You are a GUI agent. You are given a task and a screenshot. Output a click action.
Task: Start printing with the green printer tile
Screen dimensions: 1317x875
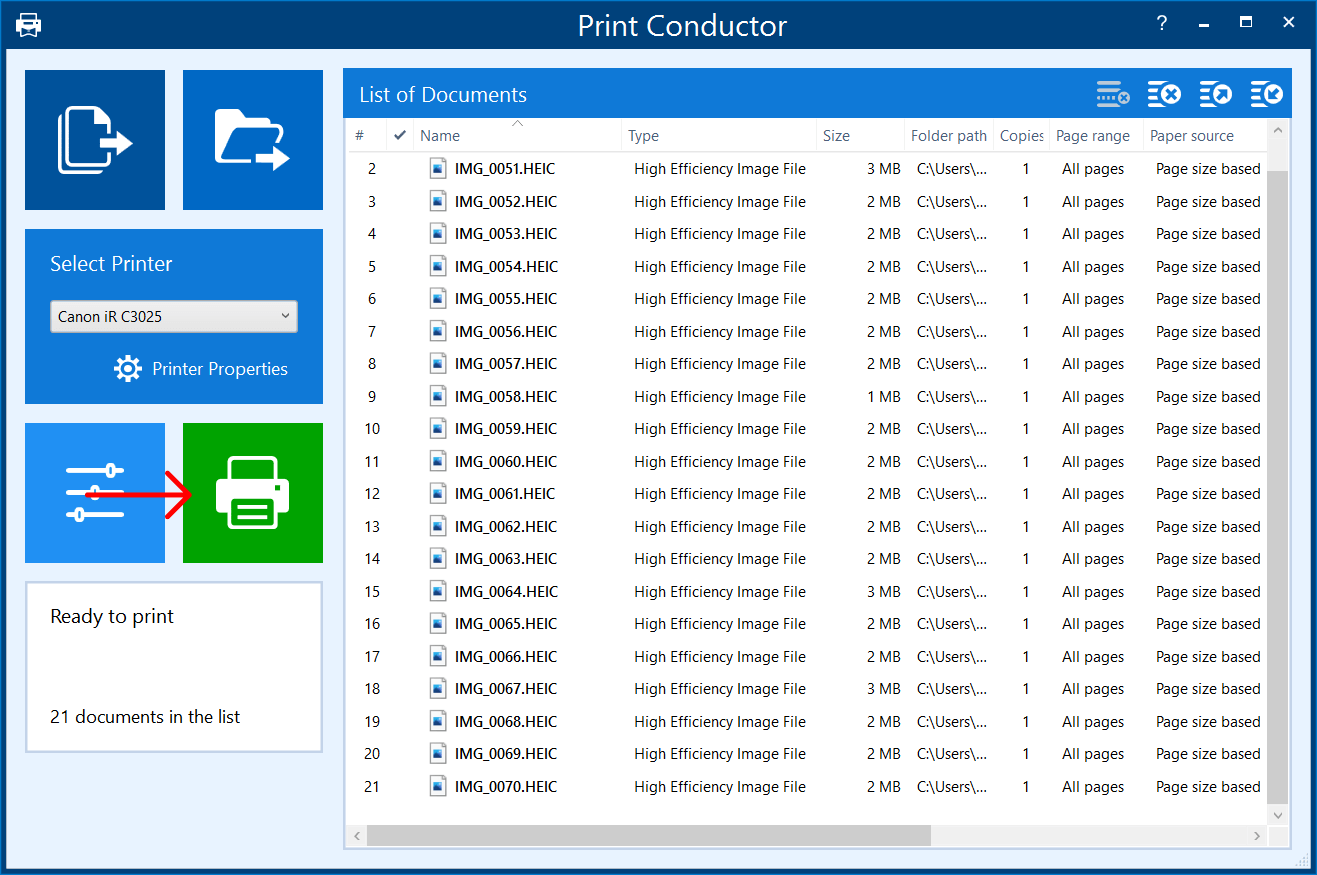coord(252,493)
